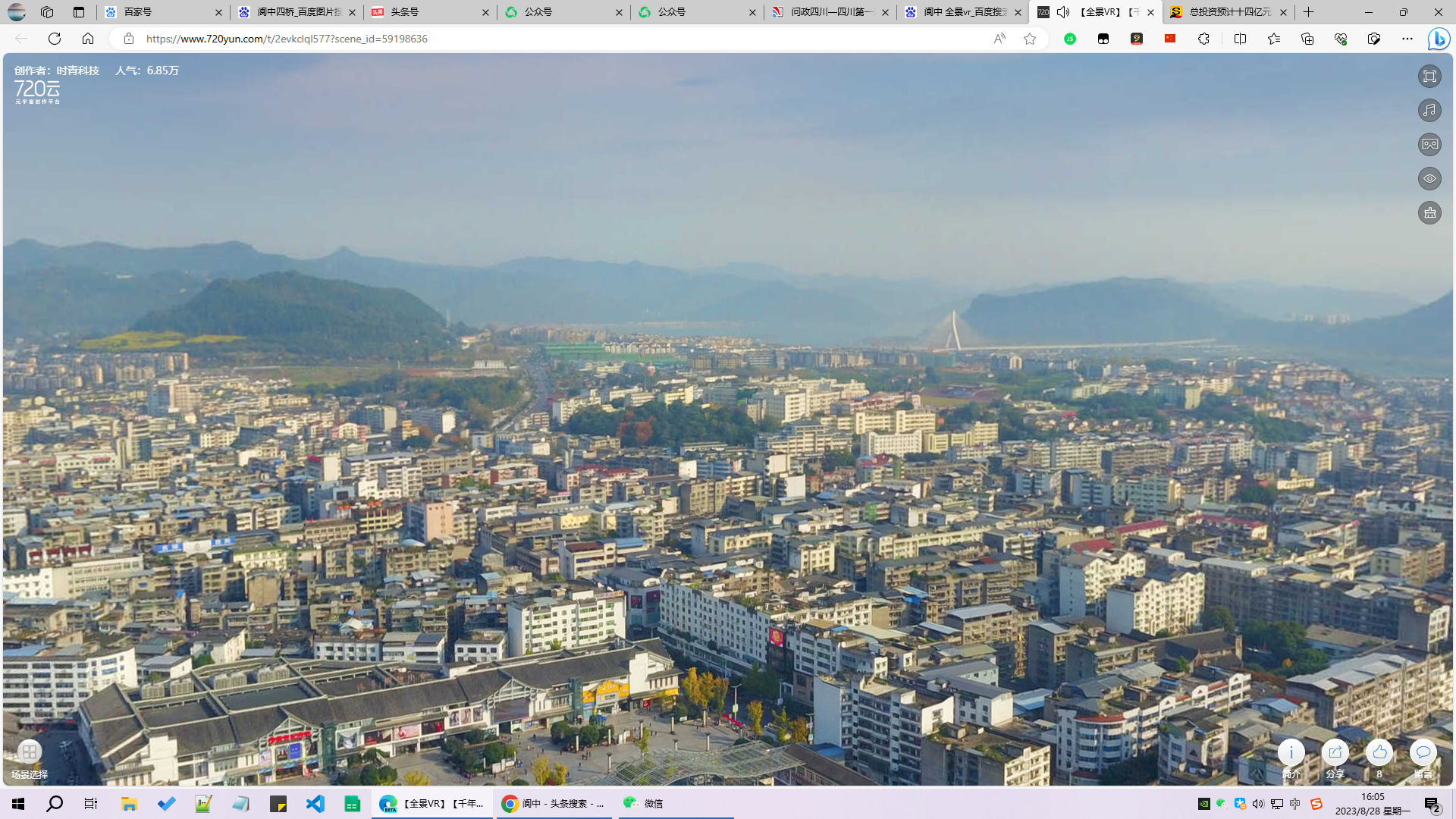Open Collections panel
Screen dimensions: 1456x819
click(1307, 39)
